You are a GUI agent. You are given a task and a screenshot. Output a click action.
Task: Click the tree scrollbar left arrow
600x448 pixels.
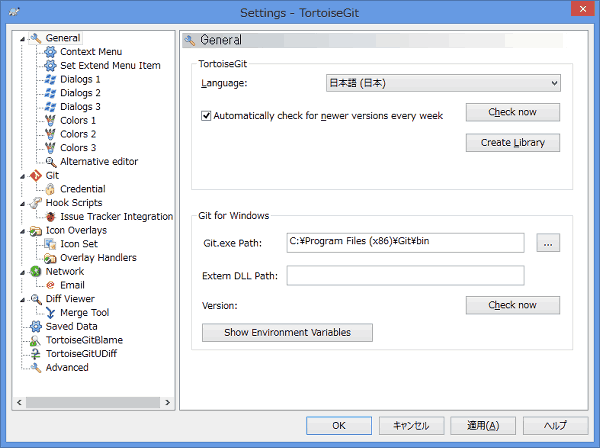19,402
